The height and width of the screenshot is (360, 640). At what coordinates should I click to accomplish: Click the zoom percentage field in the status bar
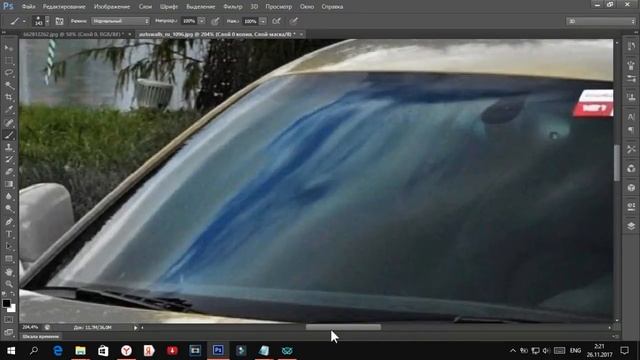pyautogui.click(x=31, y=327)
